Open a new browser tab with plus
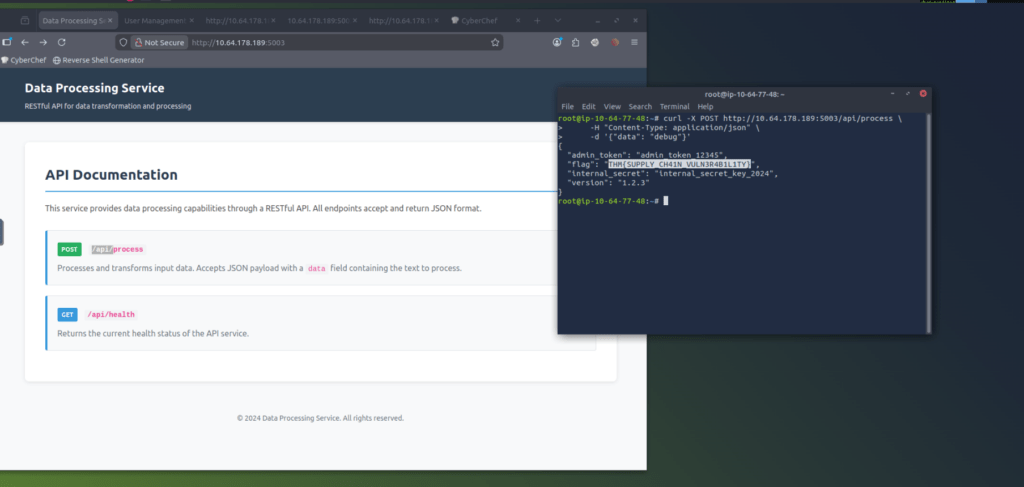The width and height of the screenshot is (1024, 487). (x=537, y=21)
